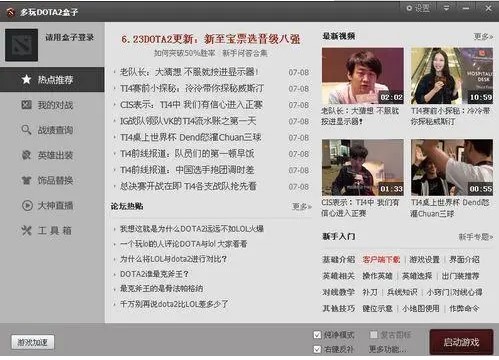Click the 启动游戏 launch button
This screenshot has height=360, width=499.
point(461,342)
